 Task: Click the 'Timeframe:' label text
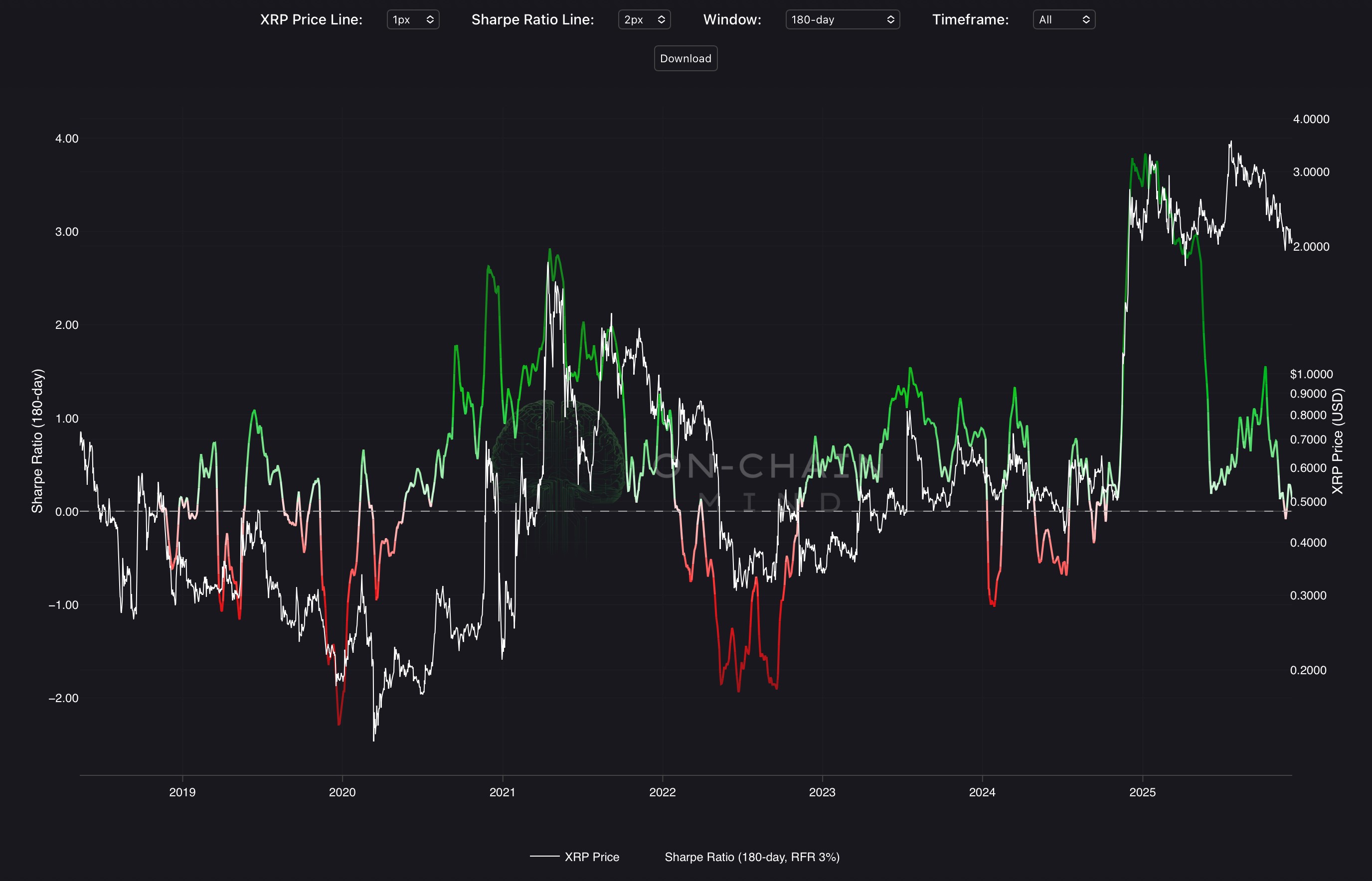pyautogui.click(x=970, y=19)
